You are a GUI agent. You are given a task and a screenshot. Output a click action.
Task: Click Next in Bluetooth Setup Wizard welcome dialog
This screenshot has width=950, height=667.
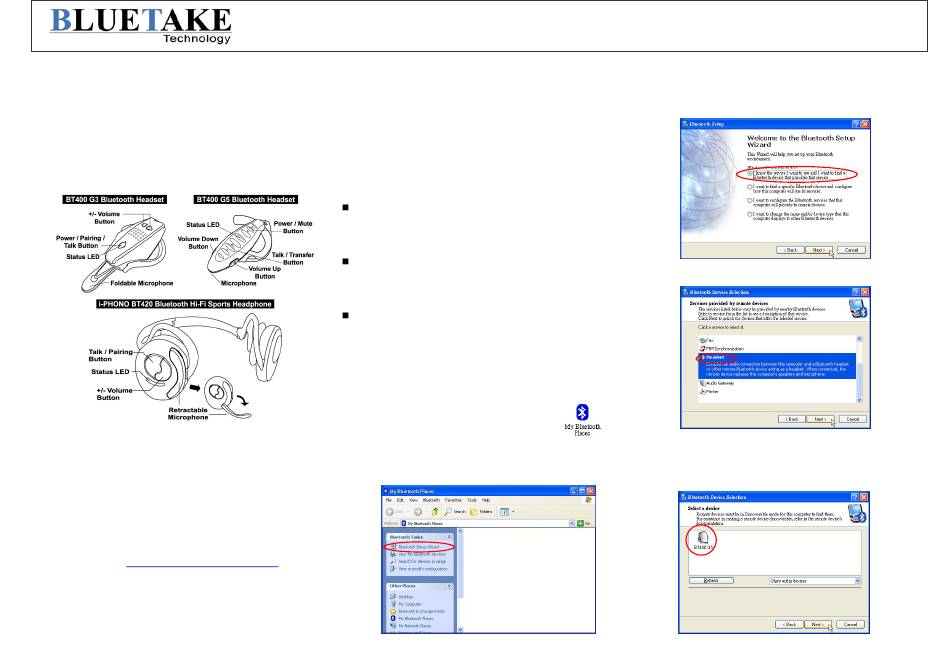point(819,250)
